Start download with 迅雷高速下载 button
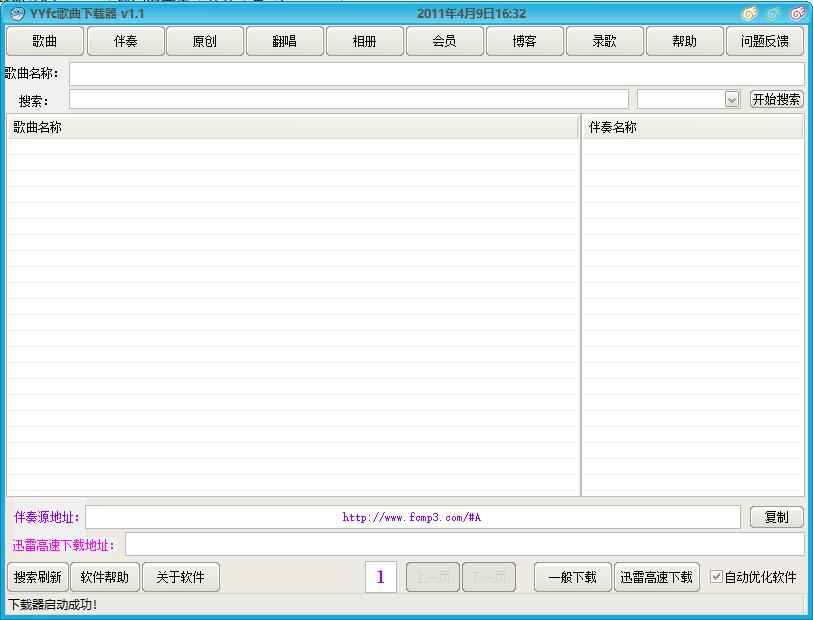 [x=656, y=577]
